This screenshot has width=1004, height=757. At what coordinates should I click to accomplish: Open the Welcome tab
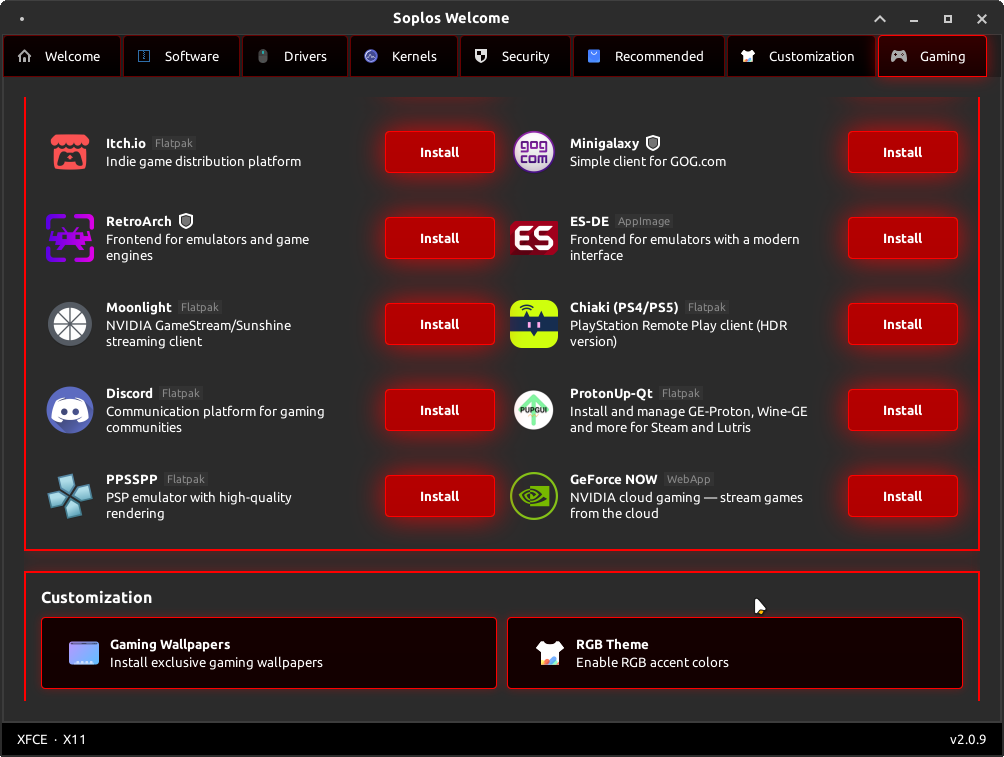(61, 56)
